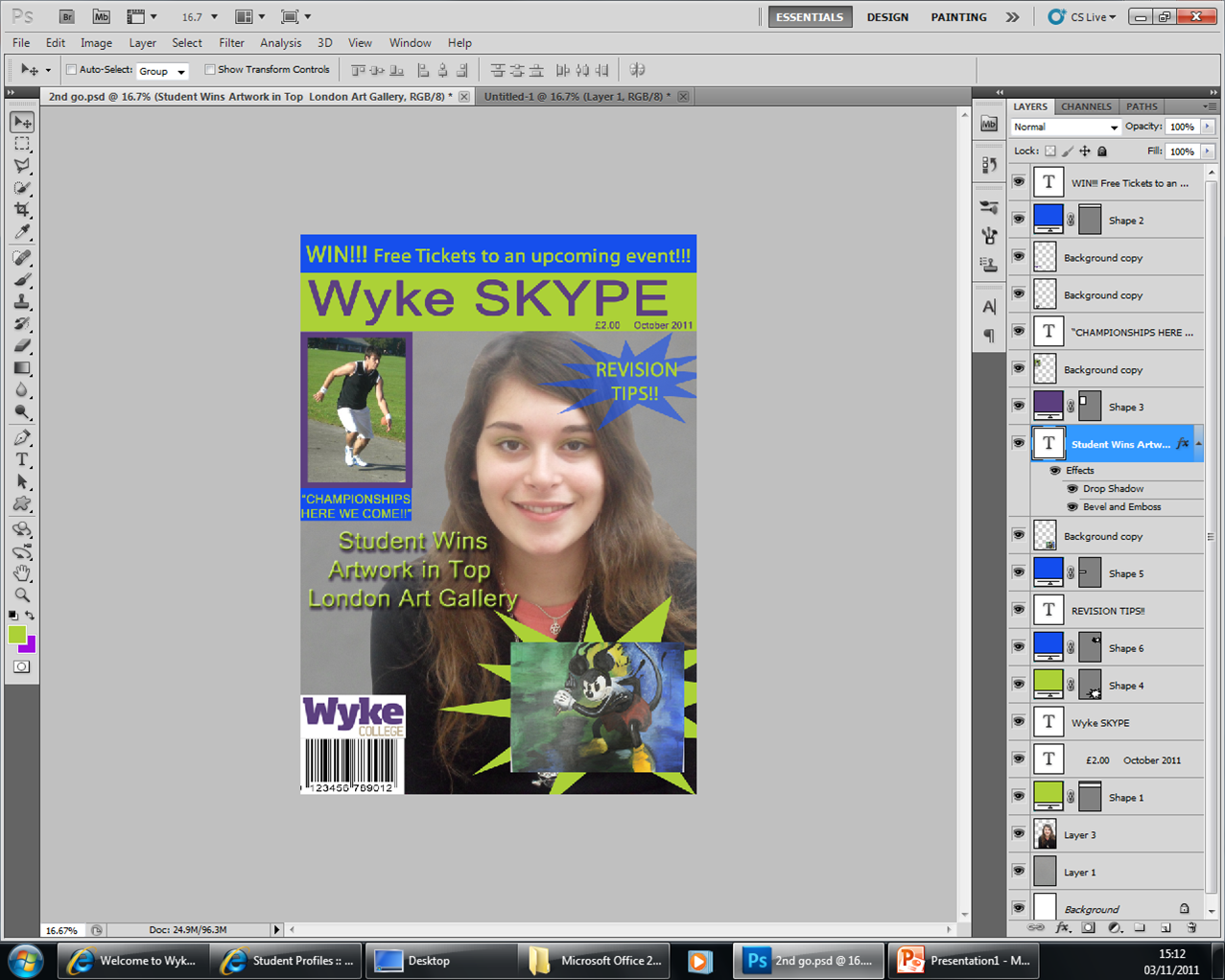The image size is (1225, 980).
Task: Select the Brush tool
Action: (x=22, y=280)
